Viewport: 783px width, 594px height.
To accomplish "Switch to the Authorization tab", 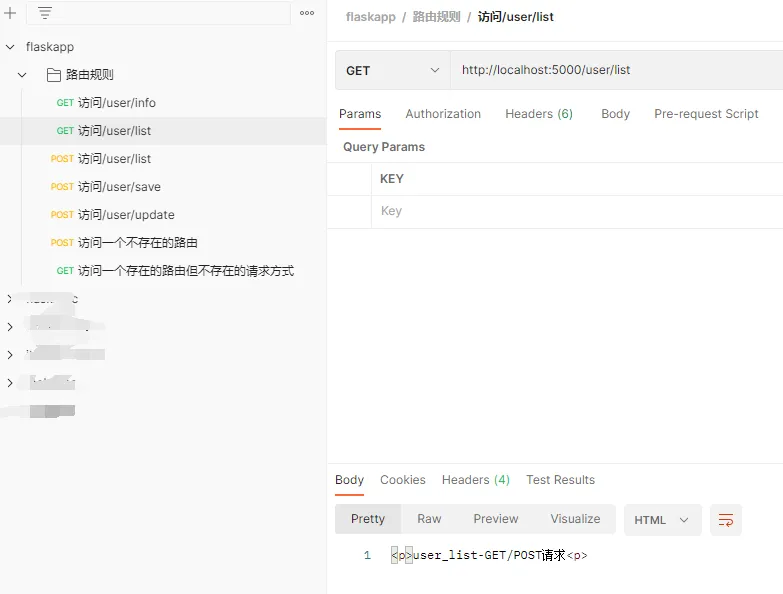I will pos(443,114).
